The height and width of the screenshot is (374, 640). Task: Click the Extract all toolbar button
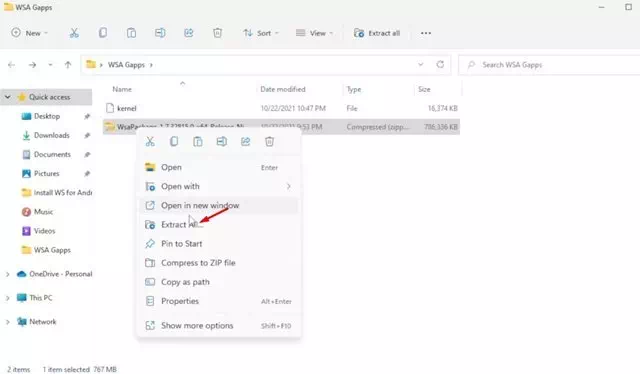click(377, 33)
